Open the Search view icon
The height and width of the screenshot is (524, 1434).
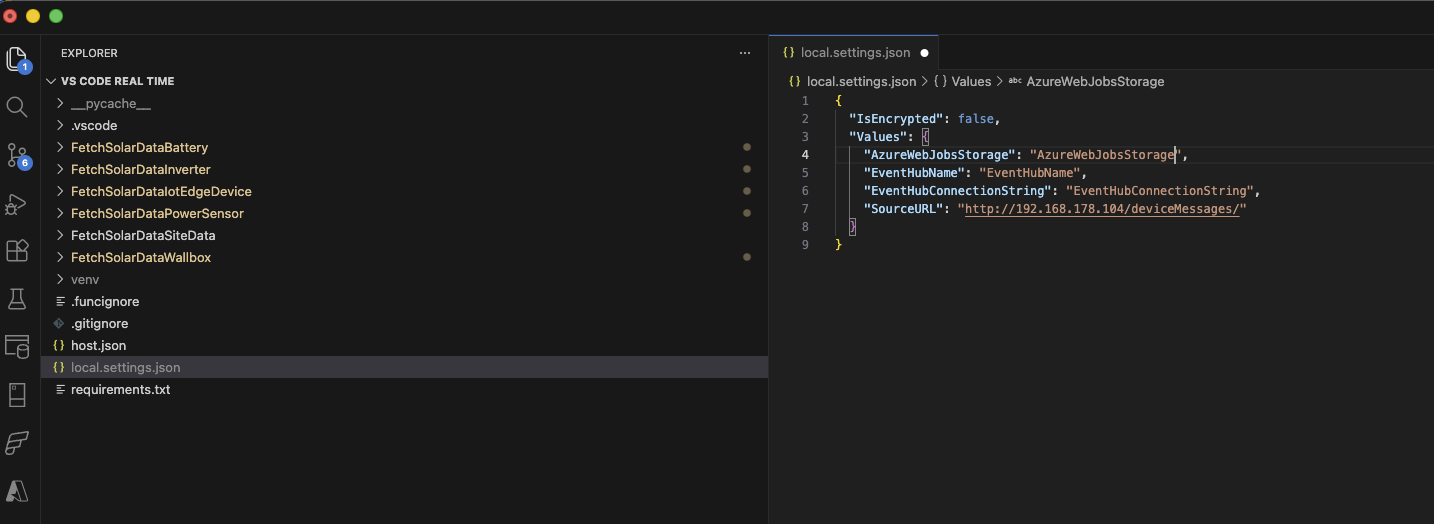(17, 107)
